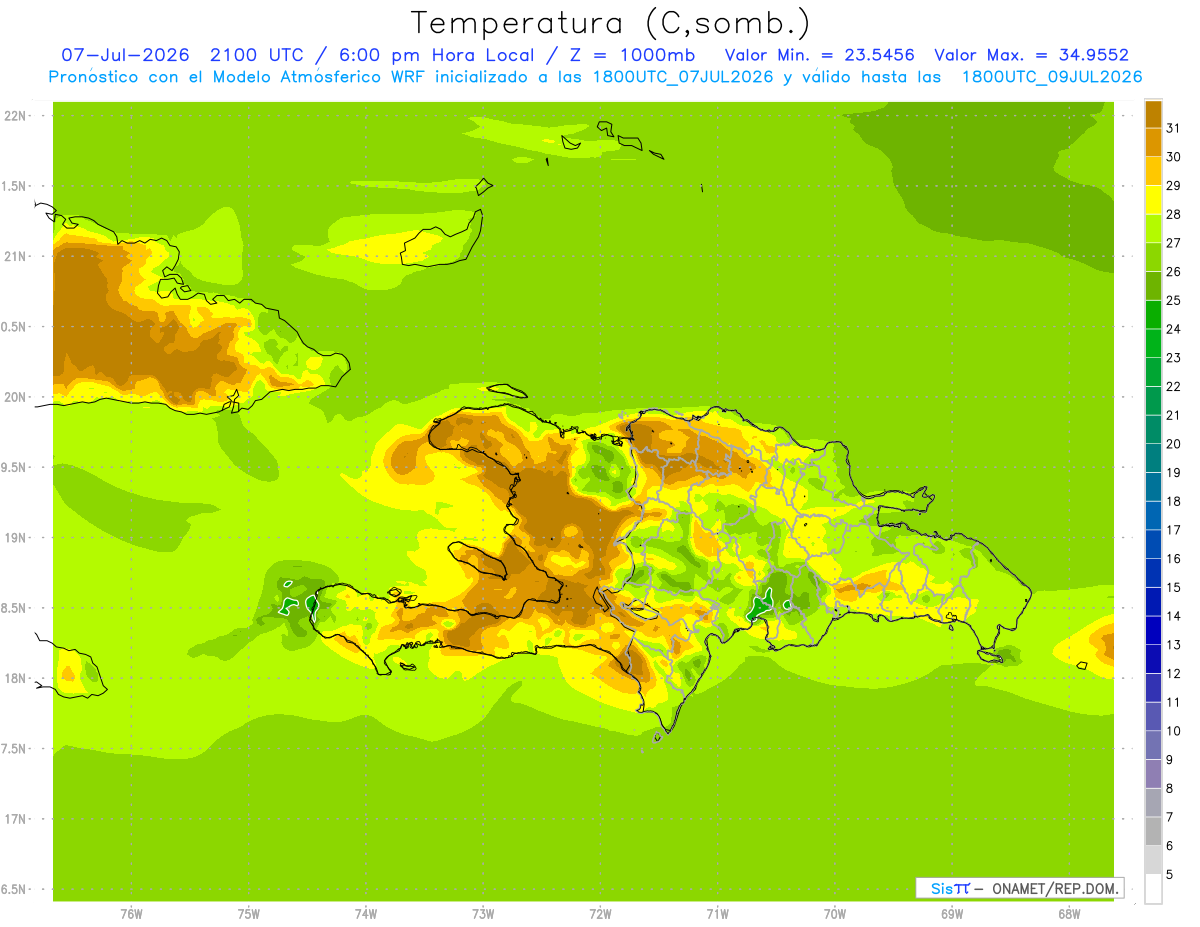The width and height of the screenshot is (1200, 927).
Task: Click the colorbar value label '15'
Action: (1174, 588)
